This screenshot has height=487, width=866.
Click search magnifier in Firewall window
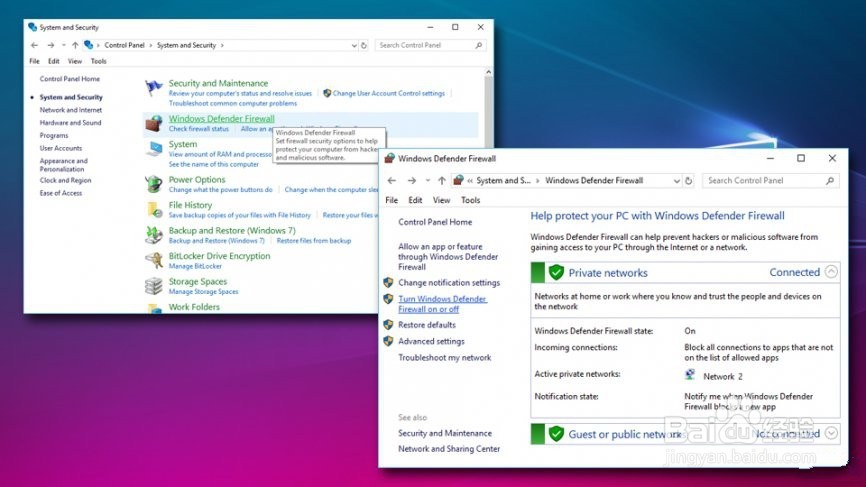(x=830, y=181)
